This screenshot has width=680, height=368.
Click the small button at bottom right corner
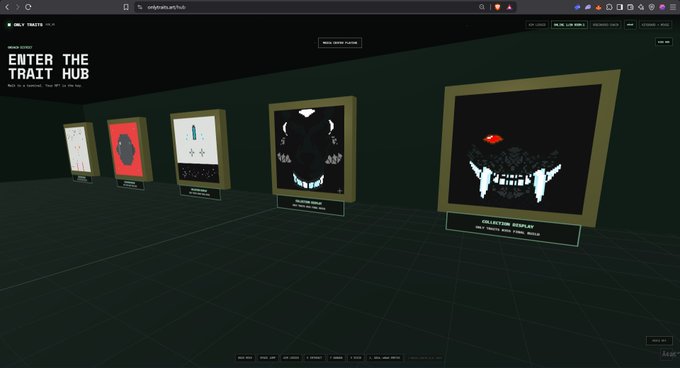pos(659,341)
